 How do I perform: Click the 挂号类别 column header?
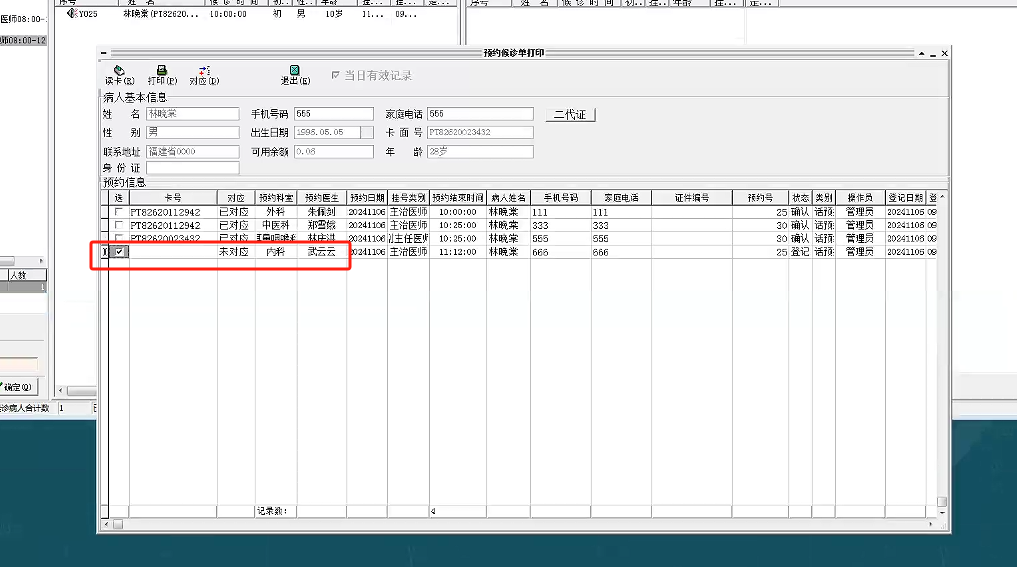pos(409,198)
